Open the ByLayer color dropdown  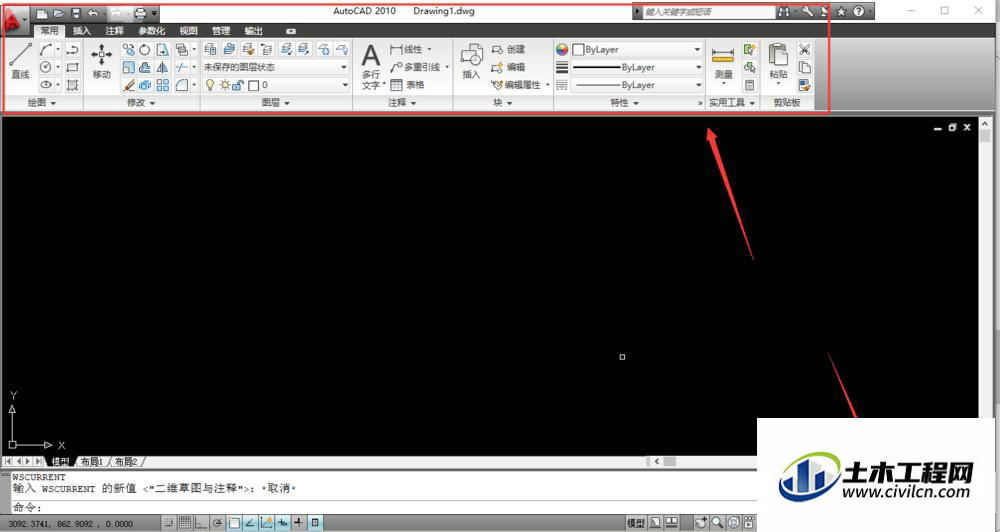636,49
